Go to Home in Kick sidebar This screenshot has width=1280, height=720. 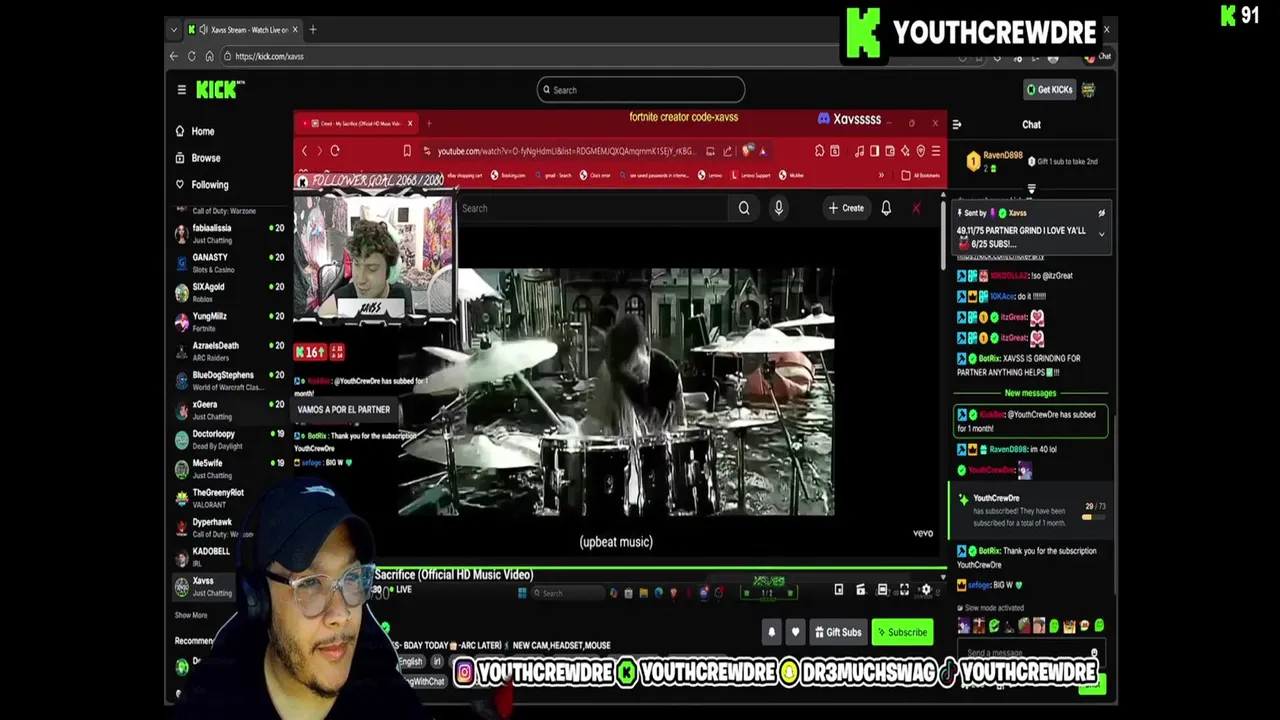(x=194, y=131)
